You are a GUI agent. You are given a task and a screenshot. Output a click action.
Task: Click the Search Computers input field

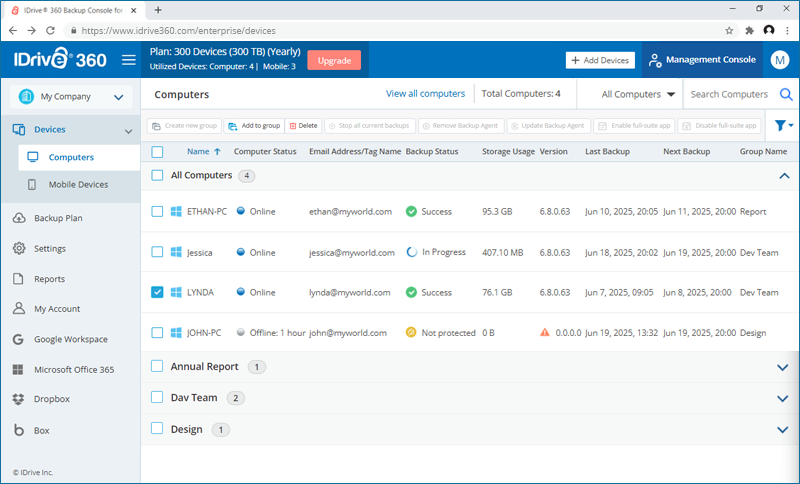point(730,95)
